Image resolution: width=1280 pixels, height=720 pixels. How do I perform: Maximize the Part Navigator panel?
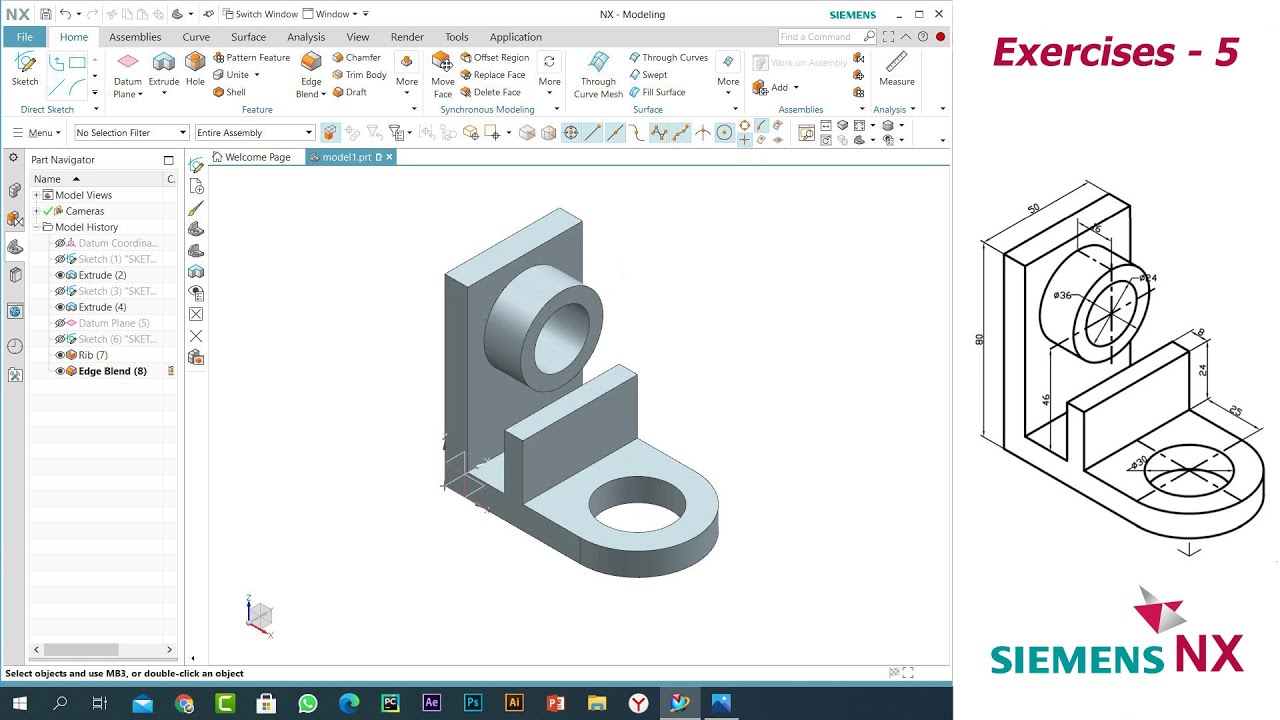tap(168, 160)
